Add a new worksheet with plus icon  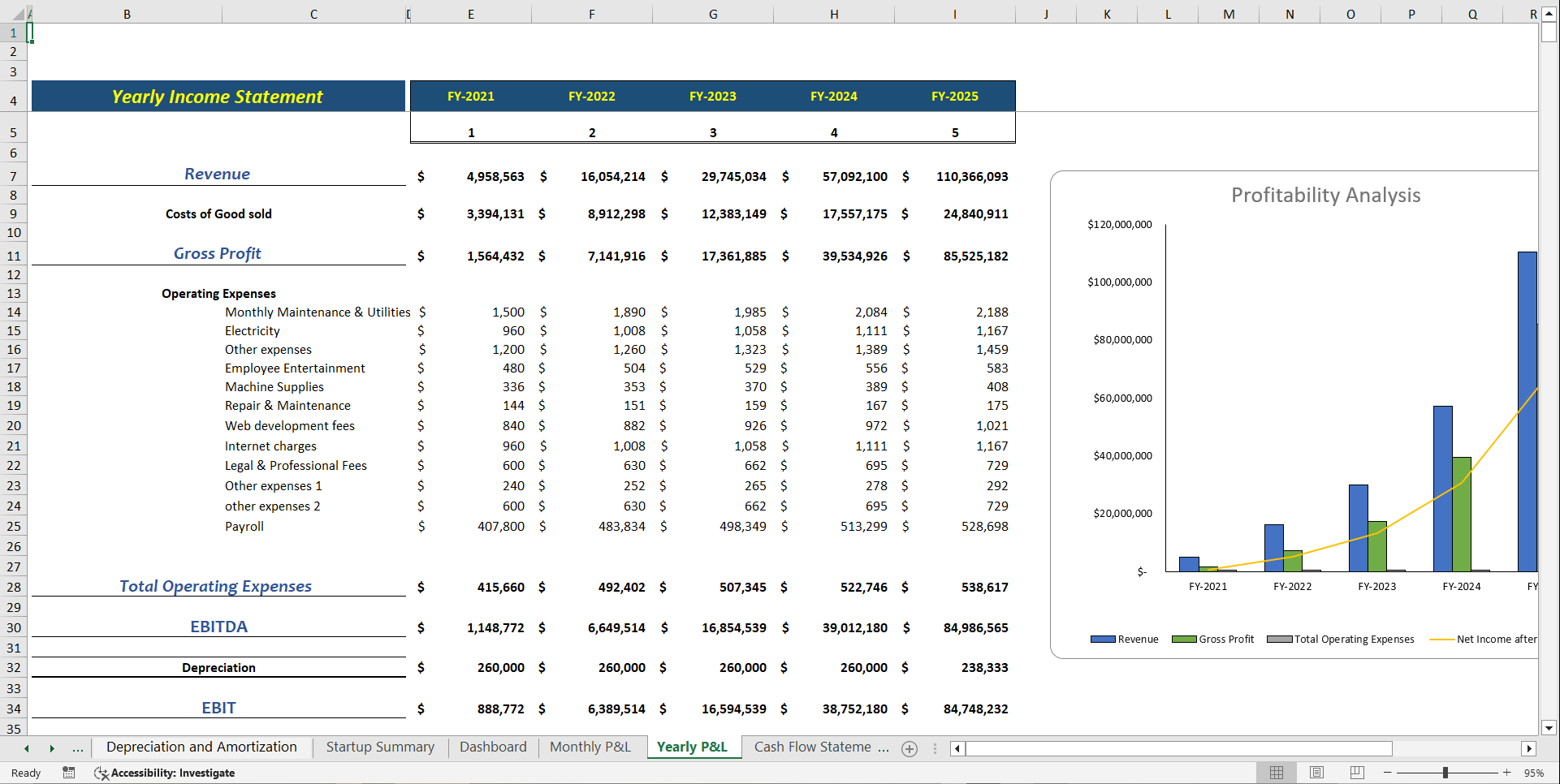[x=910, y=749]
